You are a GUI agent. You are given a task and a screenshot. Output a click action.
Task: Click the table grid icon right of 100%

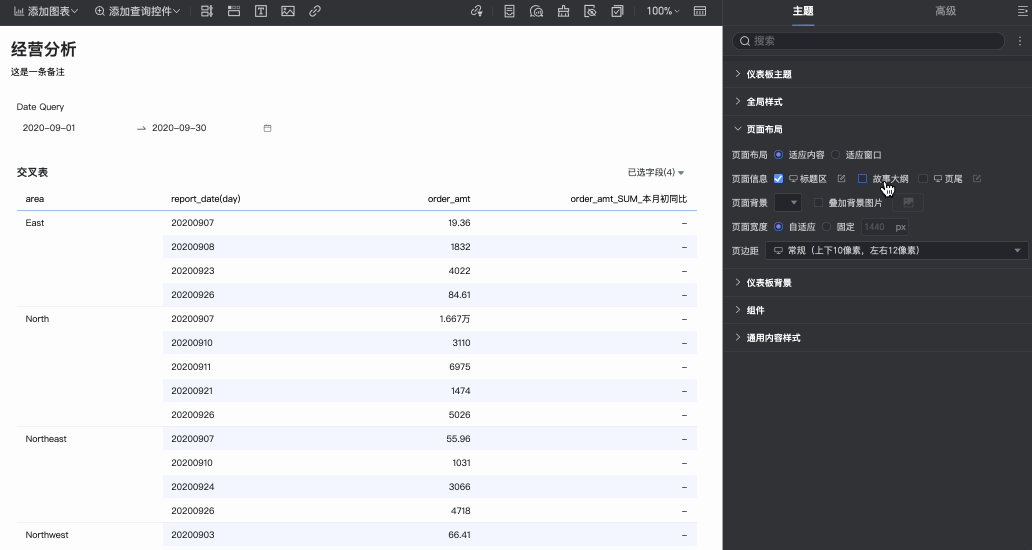[x=700, y=11]
